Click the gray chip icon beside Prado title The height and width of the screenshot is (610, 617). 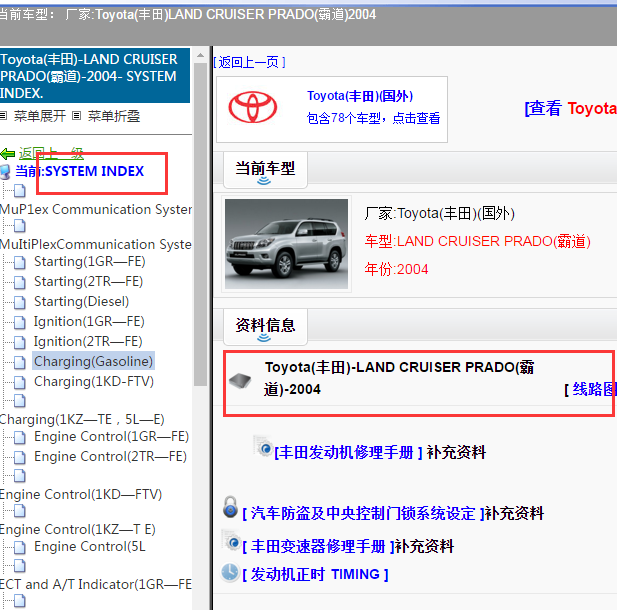(240, 381)
